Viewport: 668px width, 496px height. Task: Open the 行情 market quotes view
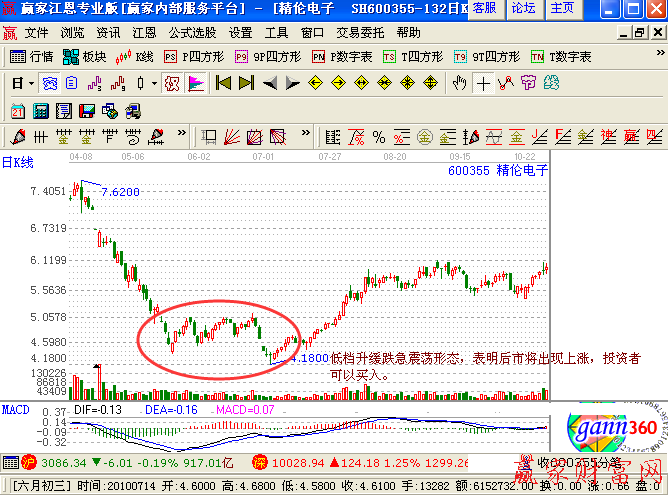click(31, 57)
